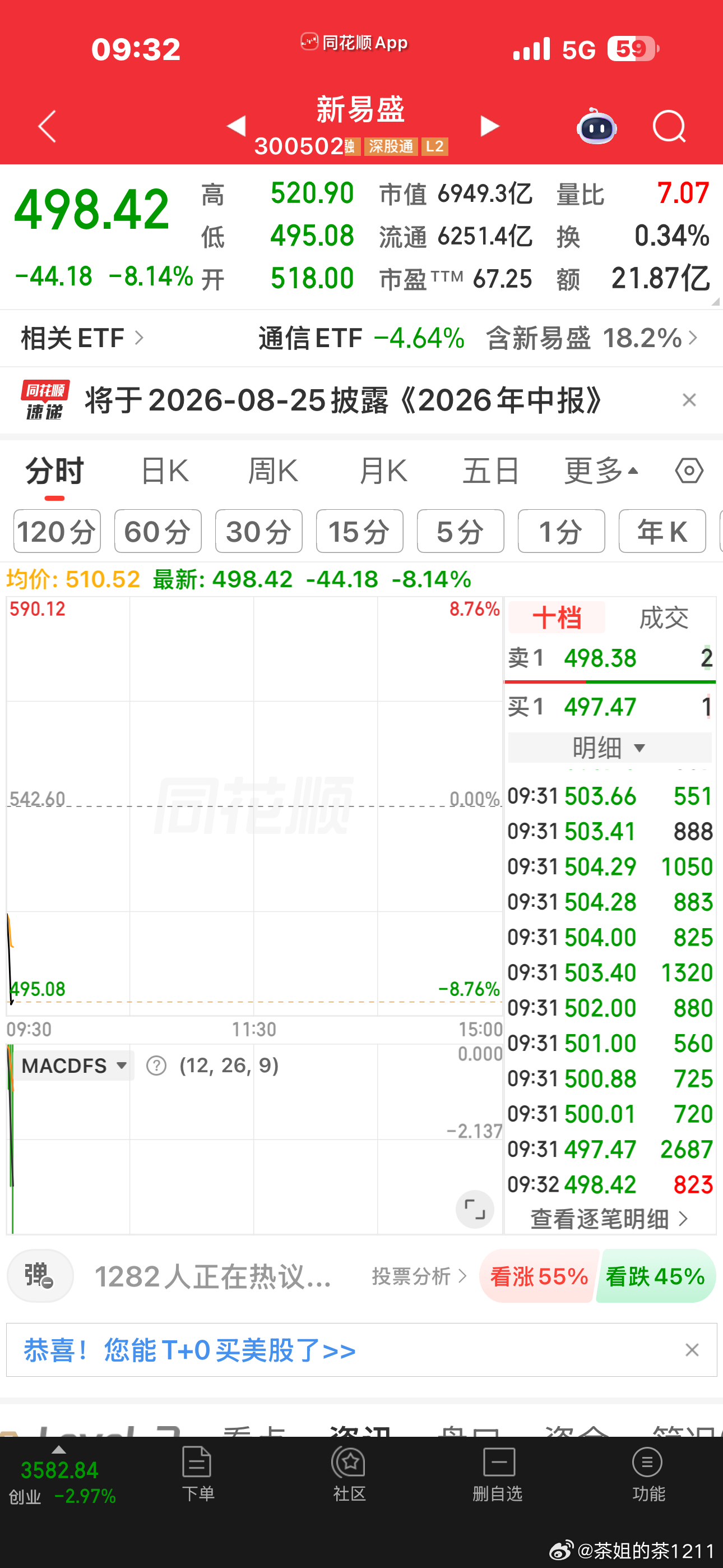Switch to 周K tab
The width and height of the screenshot is (723, 1568).
coord(272,471)
